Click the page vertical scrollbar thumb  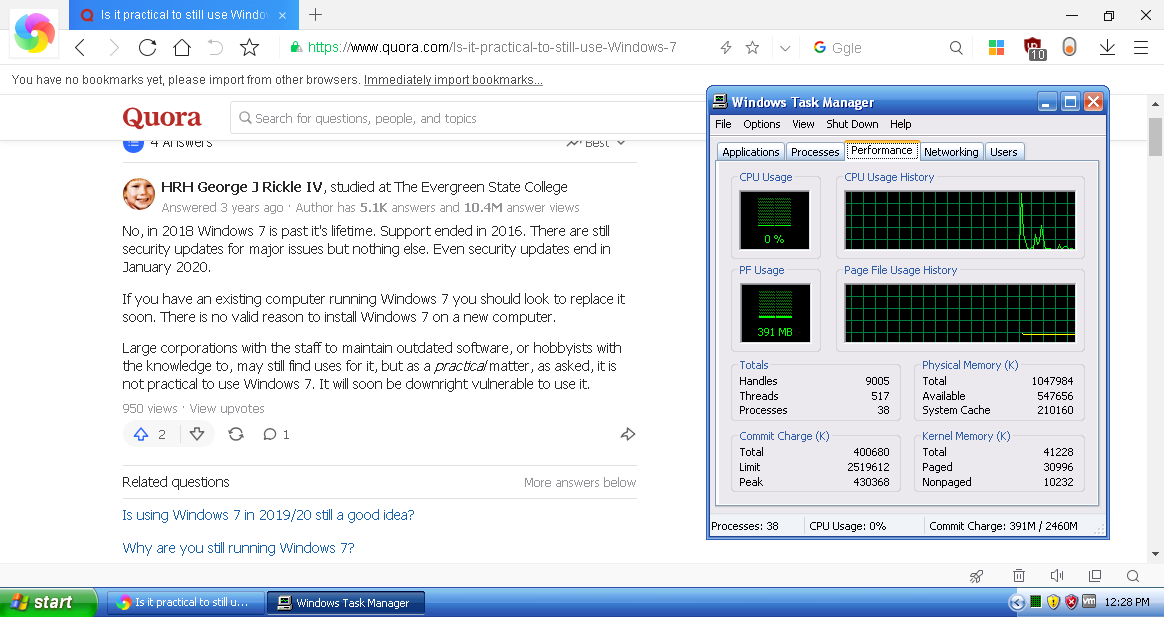1155,137
